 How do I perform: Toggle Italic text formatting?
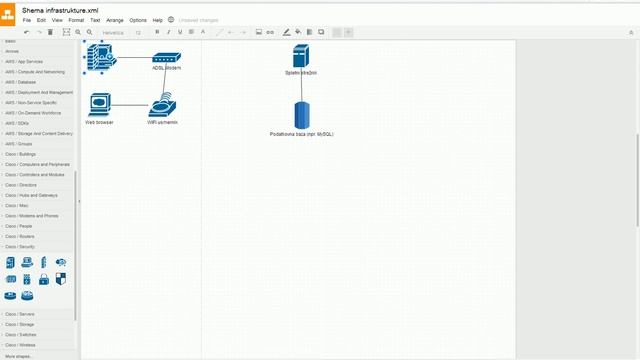click(x=169, y=32)
